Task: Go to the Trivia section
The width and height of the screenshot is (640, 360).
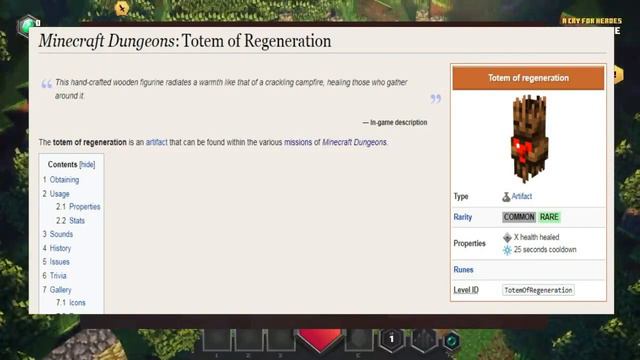Action: click(x=58, y=276)
